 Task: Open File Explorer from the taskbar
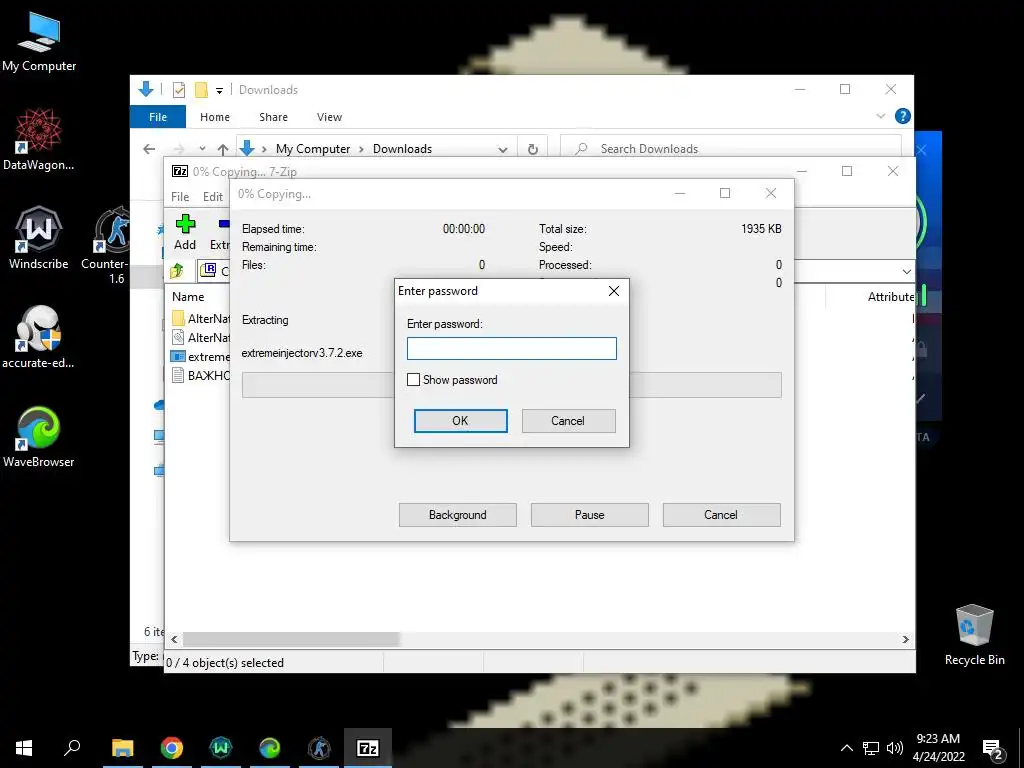122,748
